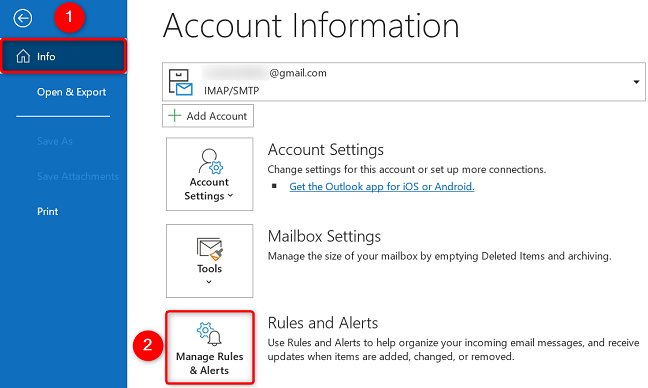Open the Account Settings chevron menu

[x=231, y=195]
